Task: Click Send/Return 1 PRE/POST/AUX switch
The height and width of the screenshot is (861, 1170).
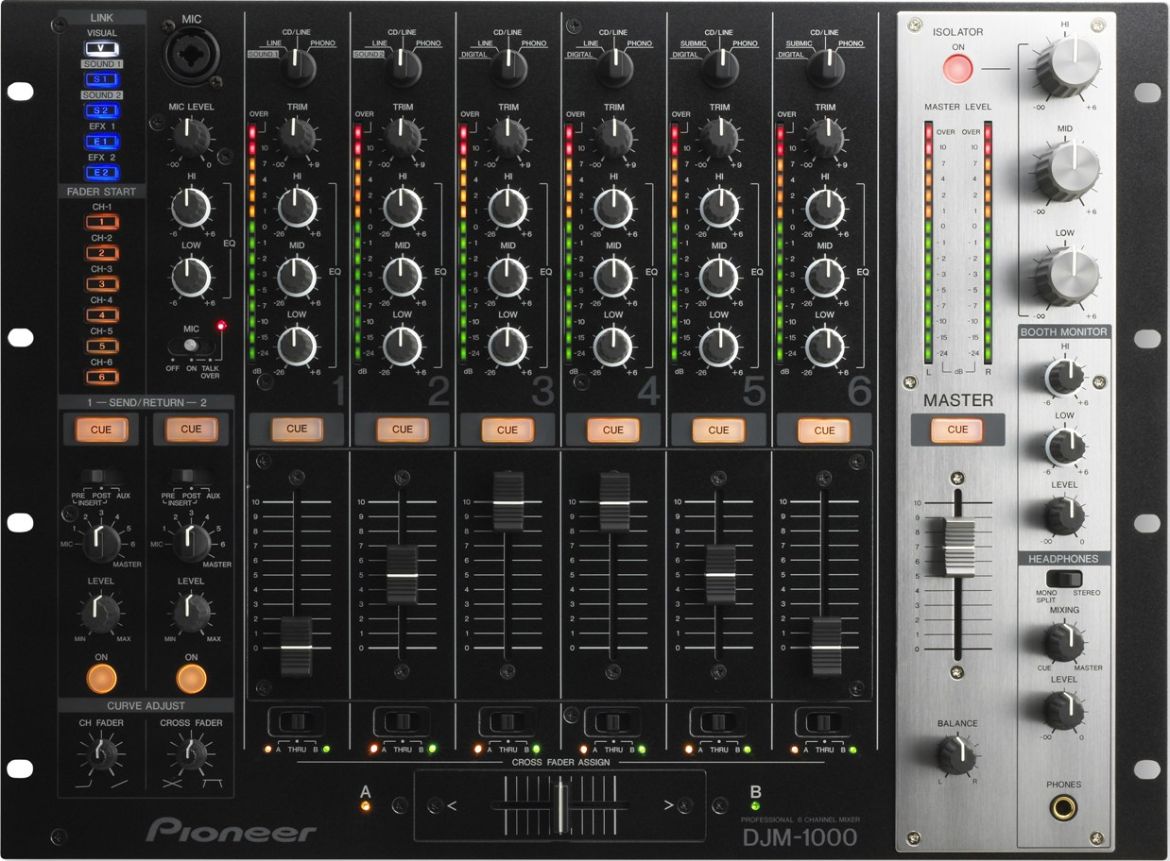Action: (x=101, y=478)
